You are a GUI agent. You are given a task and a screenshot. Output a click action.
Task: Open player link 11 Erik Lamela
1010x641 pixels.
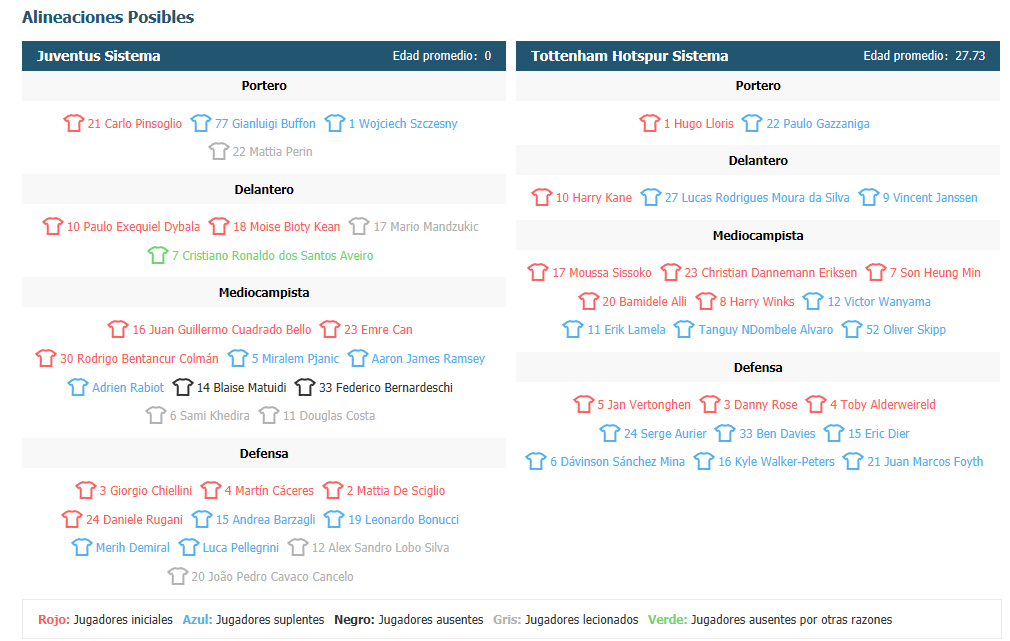point(626,330)
